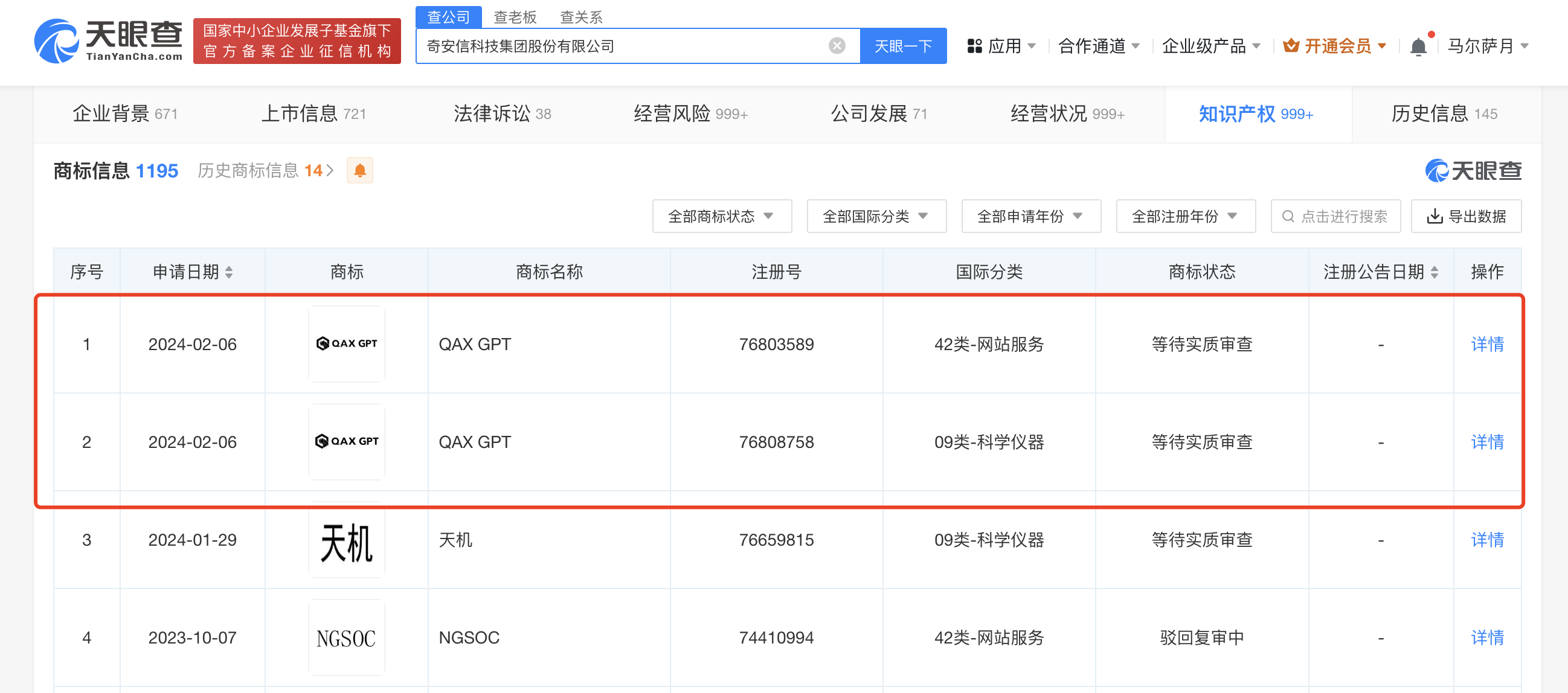Expand the 全部商标状态 dropdown
Screen dimensions: 1568x693
pyautogui.click(x=722, y=217)
